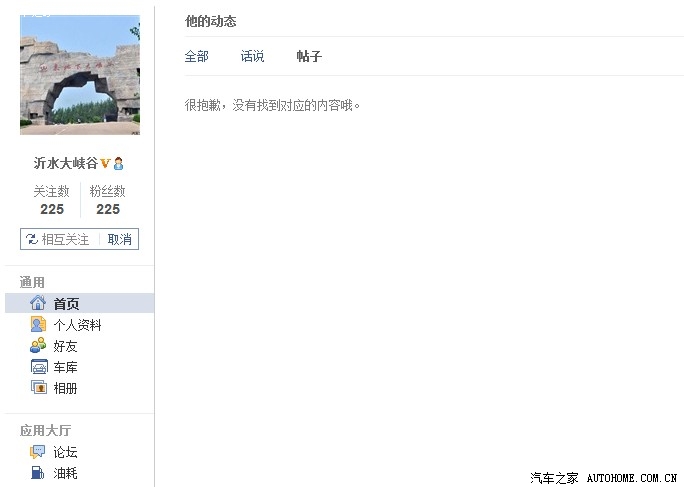Switch to the 全部 tab

point(197,57)
